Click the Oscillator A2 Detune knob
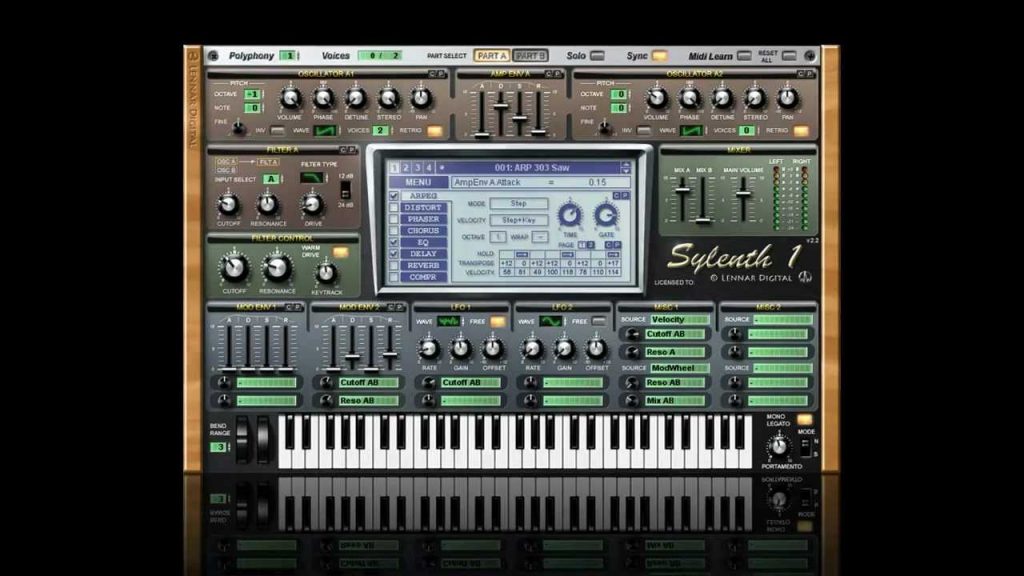This screenshot has height=576, width=1024. tap(722, 99)
